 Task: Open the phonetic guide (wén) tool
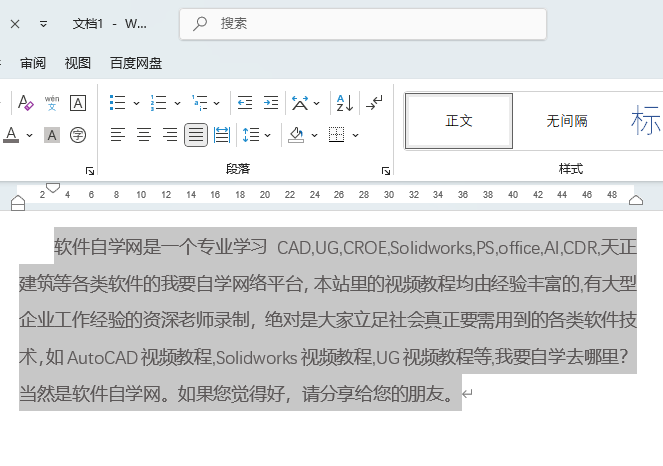tap(52, 103)
